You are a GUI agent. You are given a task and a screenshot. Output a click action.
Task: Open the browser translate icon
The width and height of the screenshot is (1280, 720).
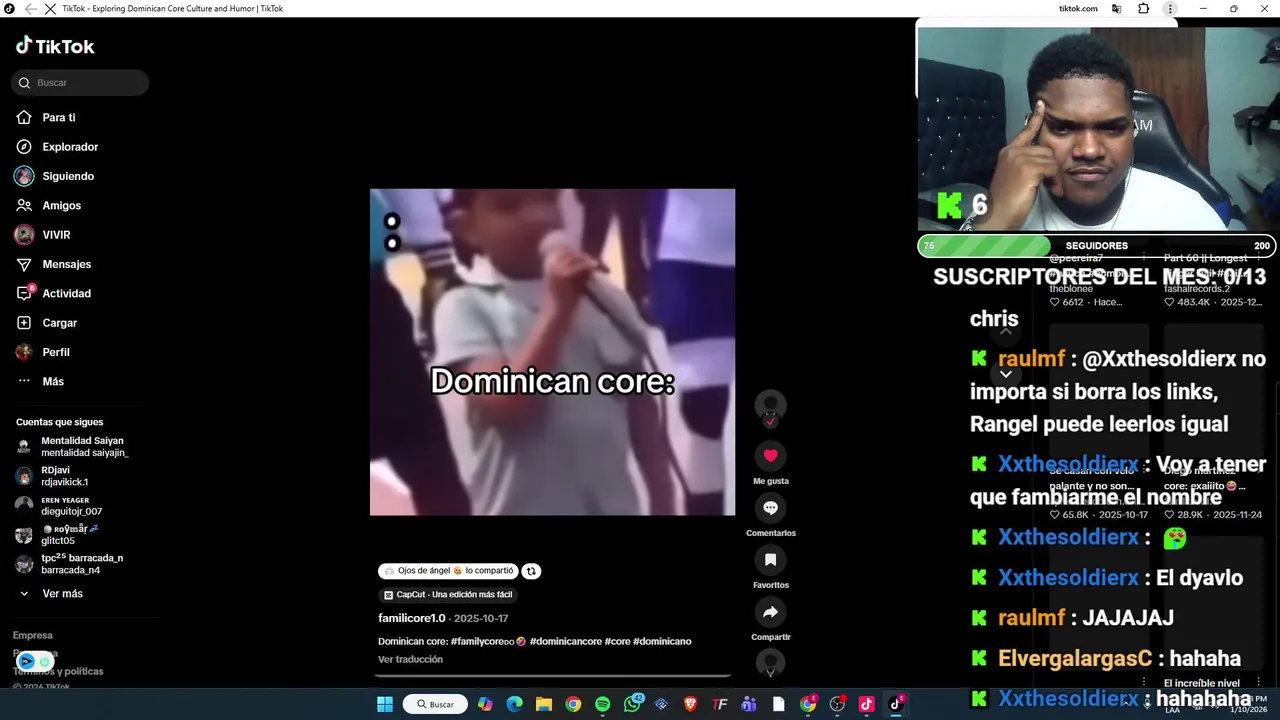[x=1116, y=8]
